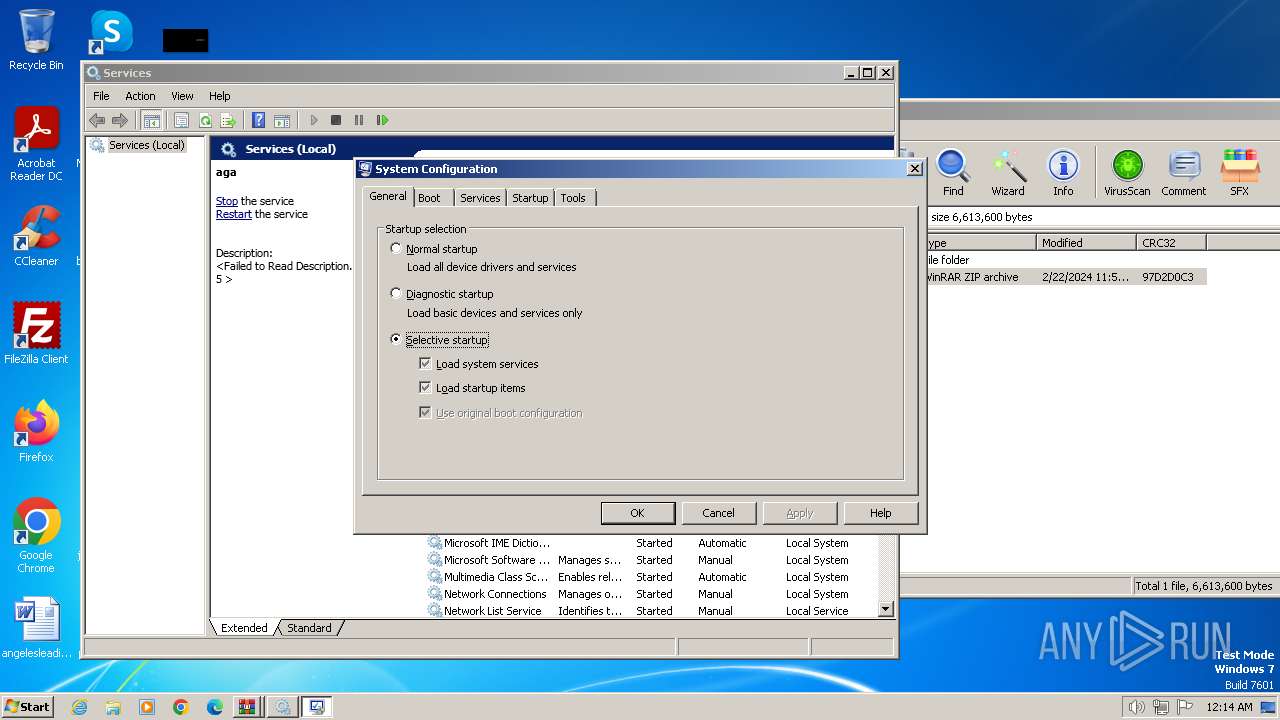Screen dimensions: 1280x720
Task: Select WinRAR ZIP archive file row
Action: coord(1065,277)
